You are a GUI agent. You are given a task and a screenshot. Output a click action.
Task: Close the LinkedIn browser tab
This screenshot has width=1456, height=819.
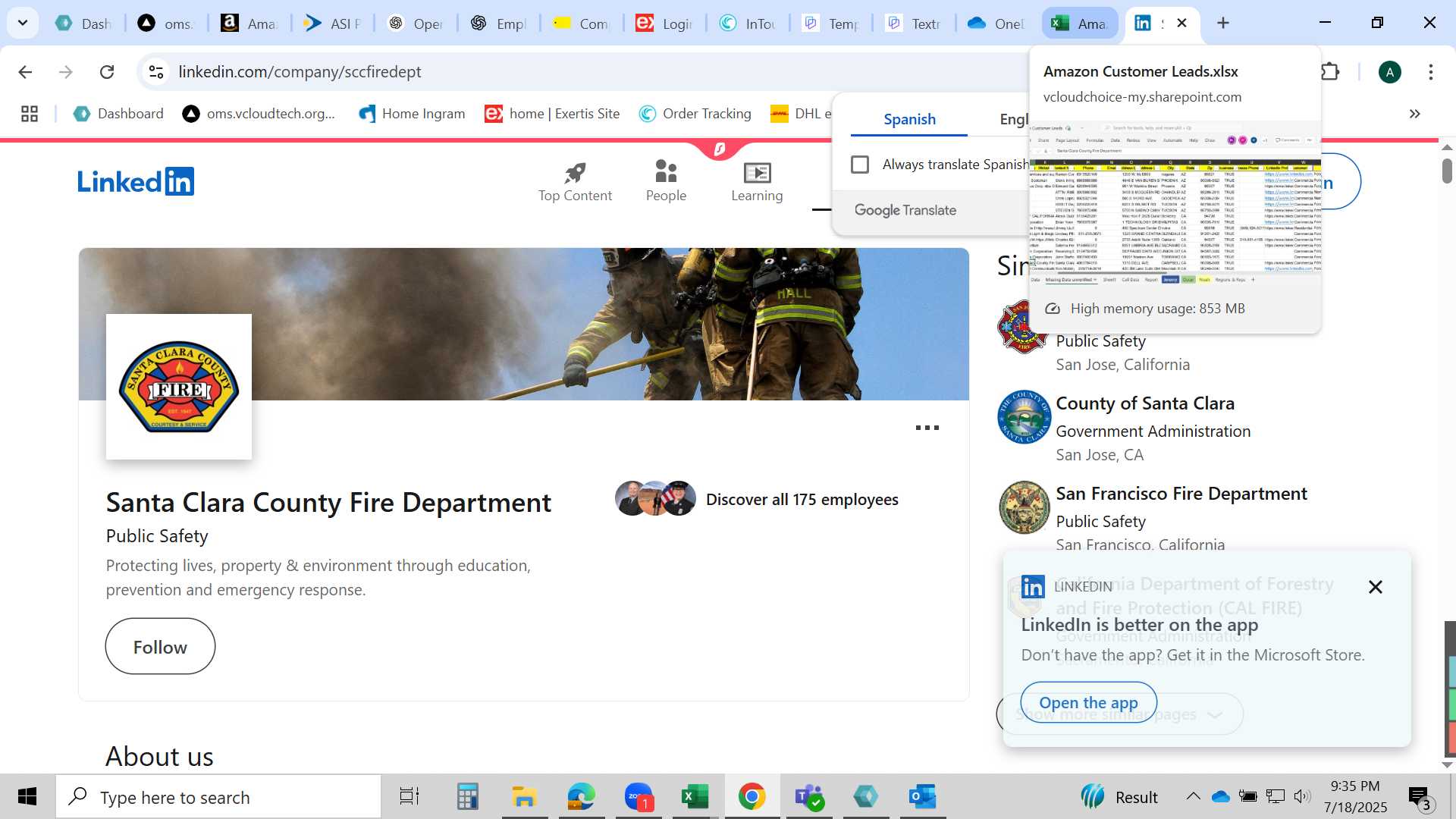1181,23
